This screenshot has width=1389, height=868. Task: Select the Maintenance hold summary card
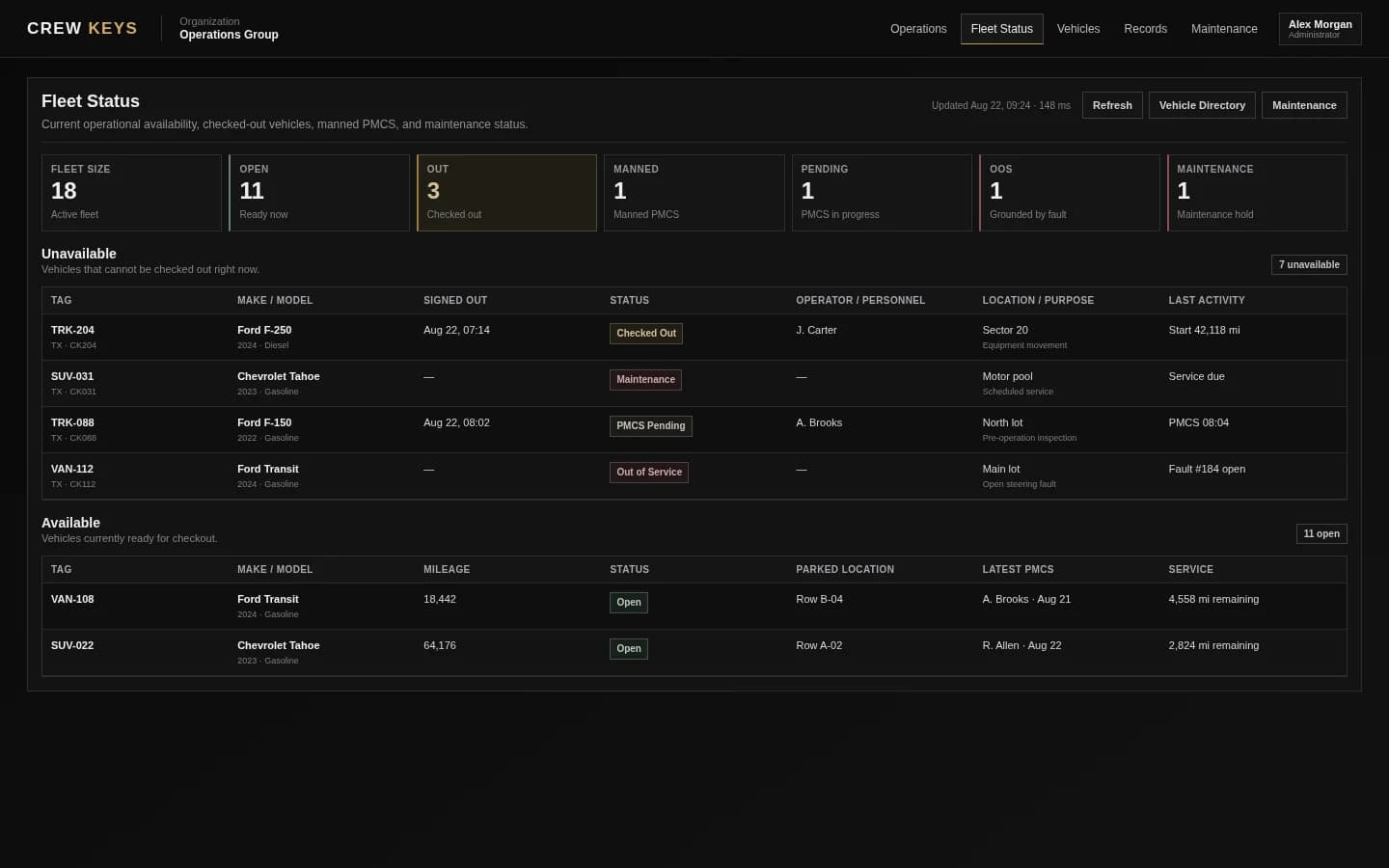pyautogui.click(x=1257, y=193)
